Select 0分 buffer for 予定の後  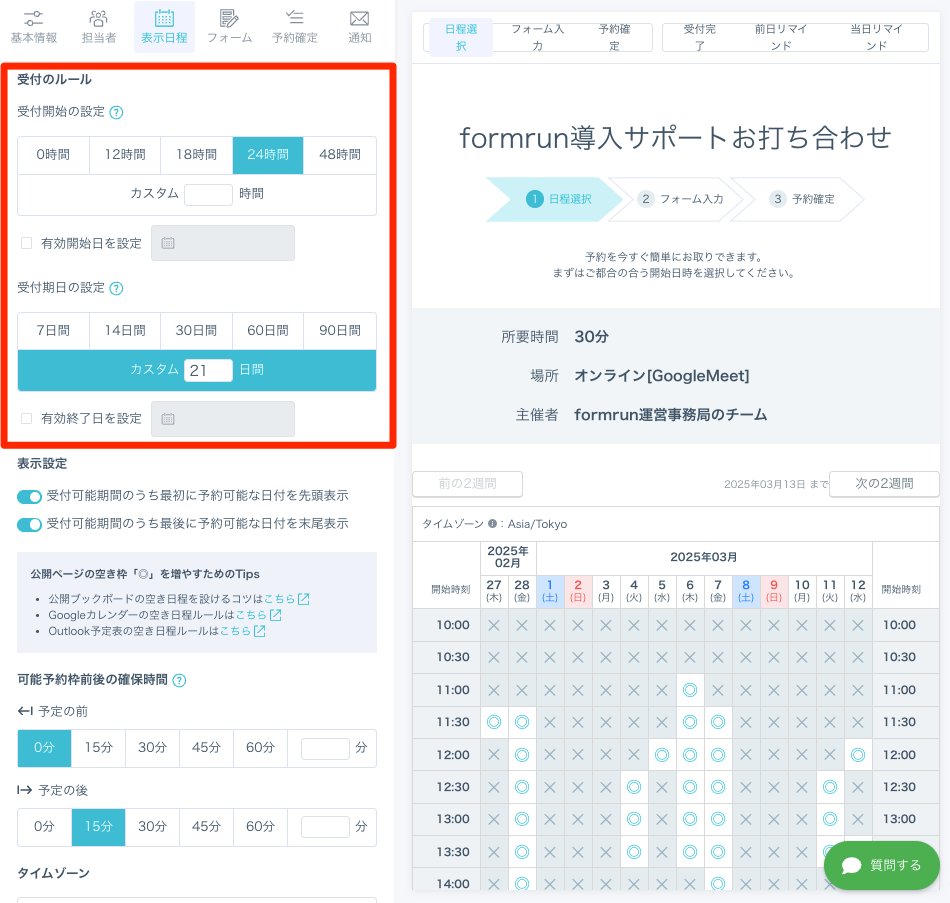click(x=44, y=827)
